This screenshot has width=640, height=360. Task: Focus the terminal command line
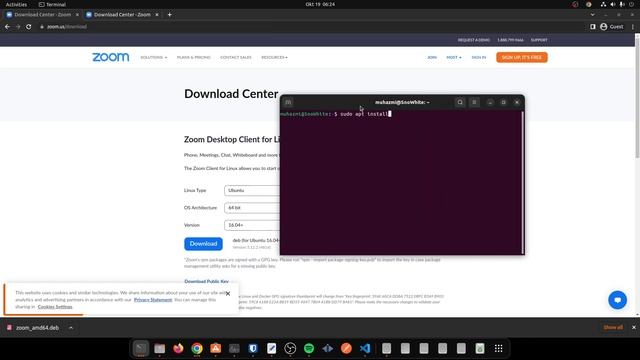point(401,114)
